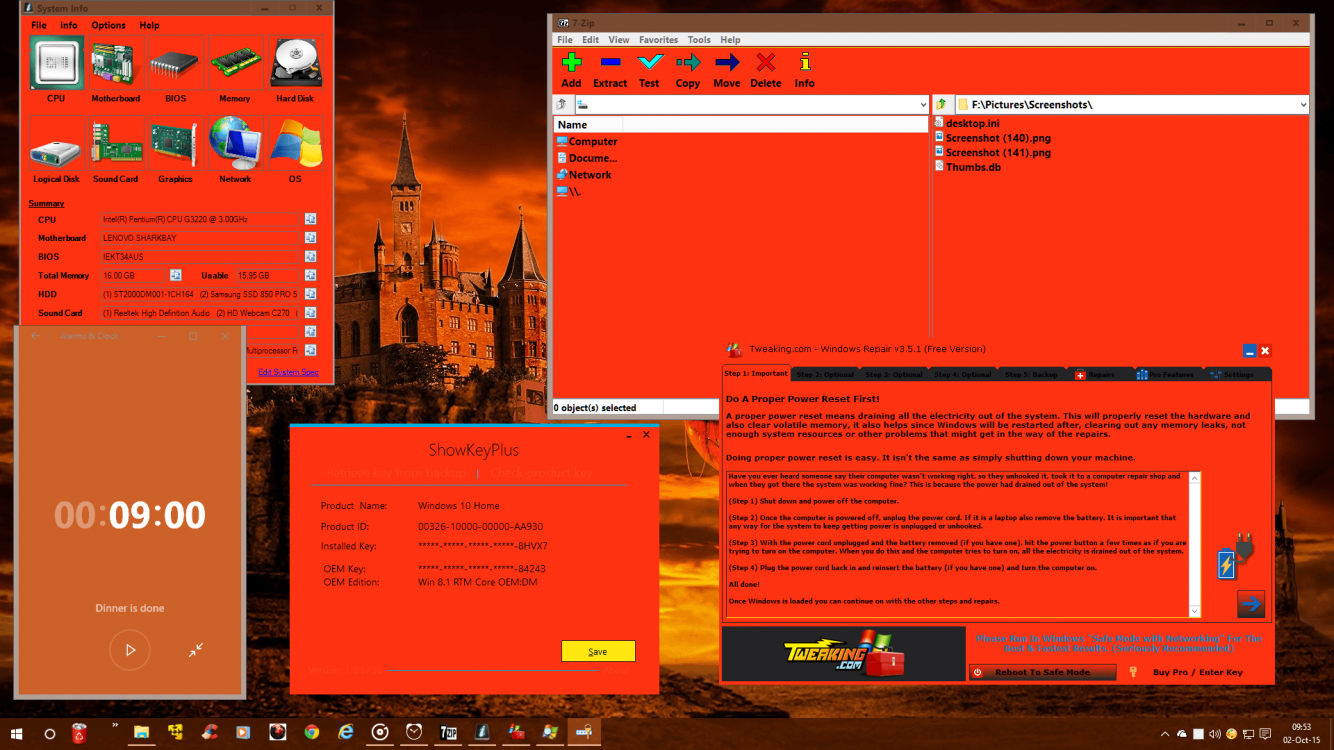Click the Name column header in 7-Zip

click(588, 125)
